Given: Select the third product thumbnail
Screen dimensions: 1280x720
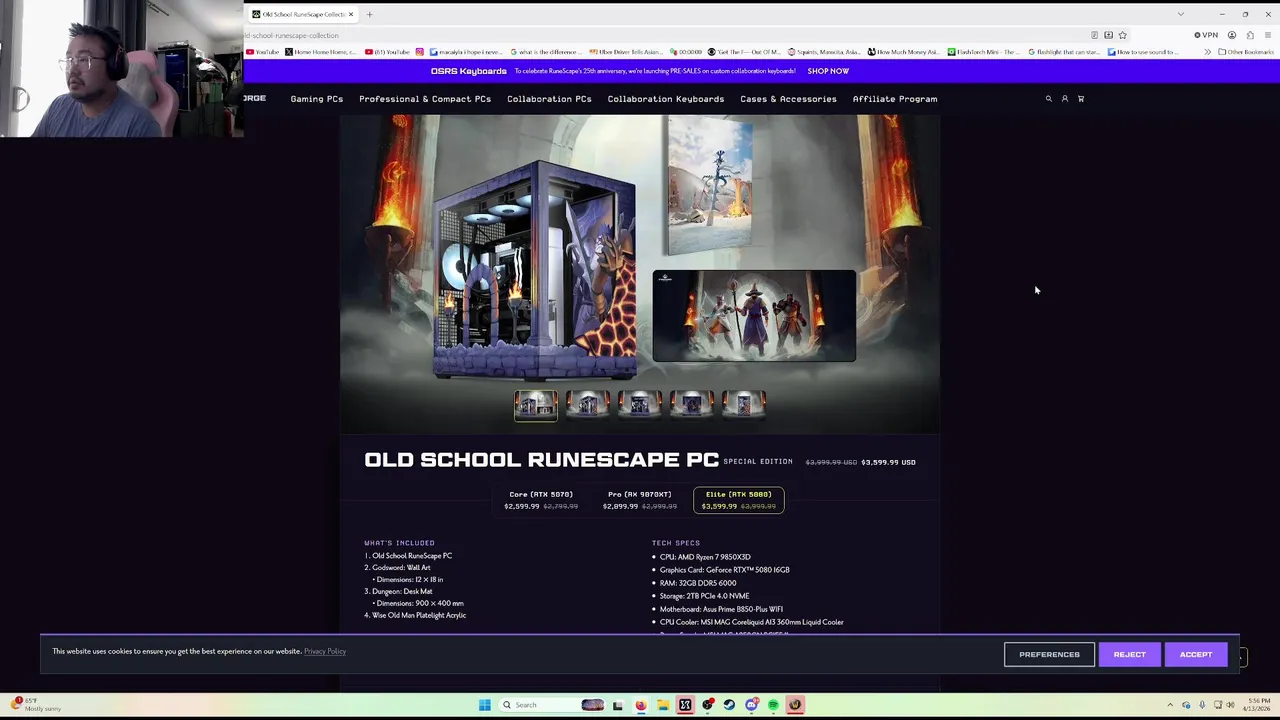Looking at the screenshot, I should click(640, 405).
